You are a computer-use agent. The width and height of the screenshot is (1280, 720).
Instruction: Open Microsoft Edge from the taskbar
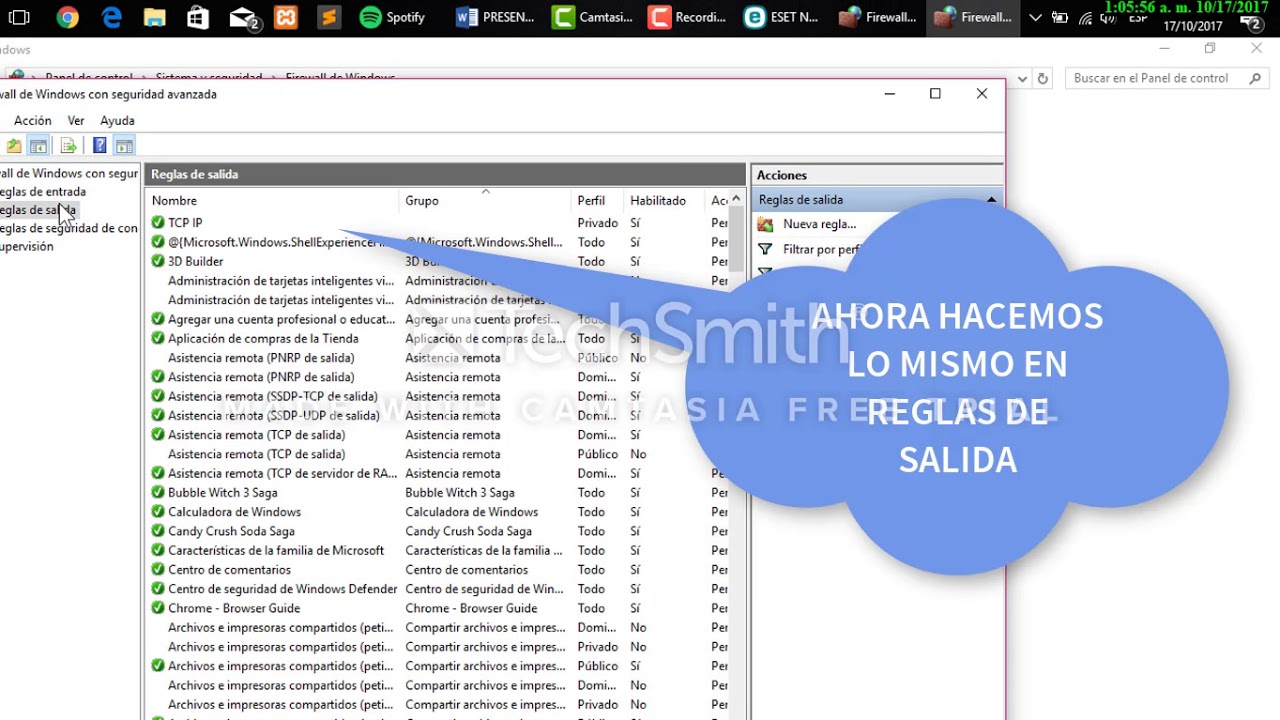coord(111,17)
